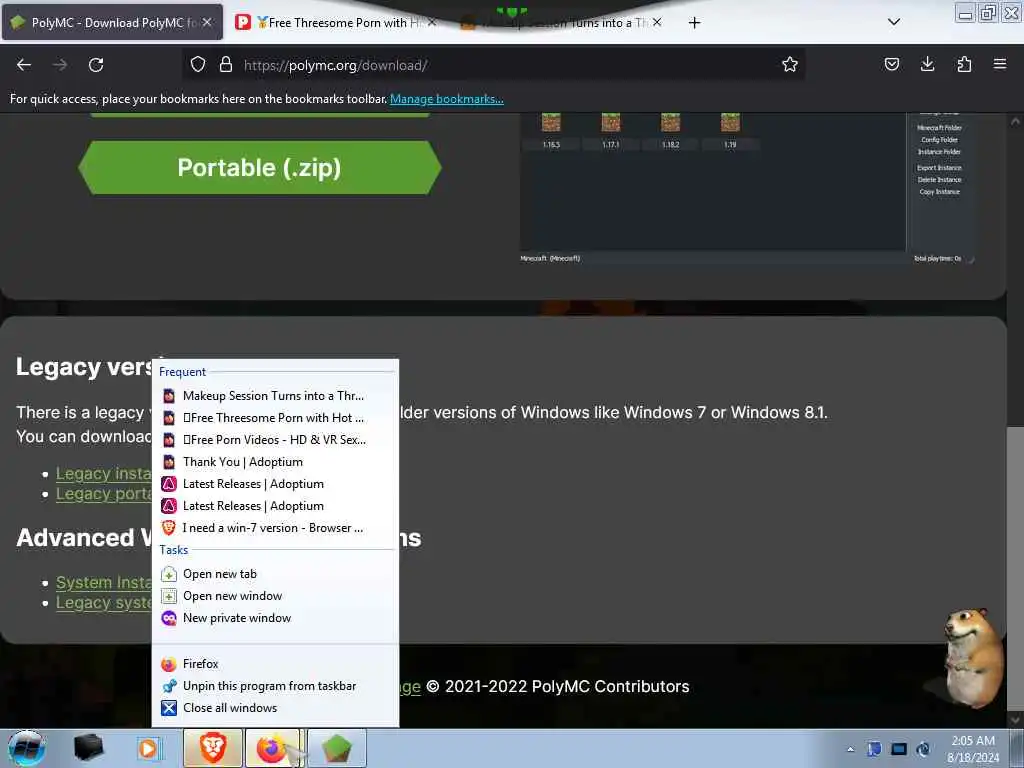Choose Open new tab task

coord(275,574)
